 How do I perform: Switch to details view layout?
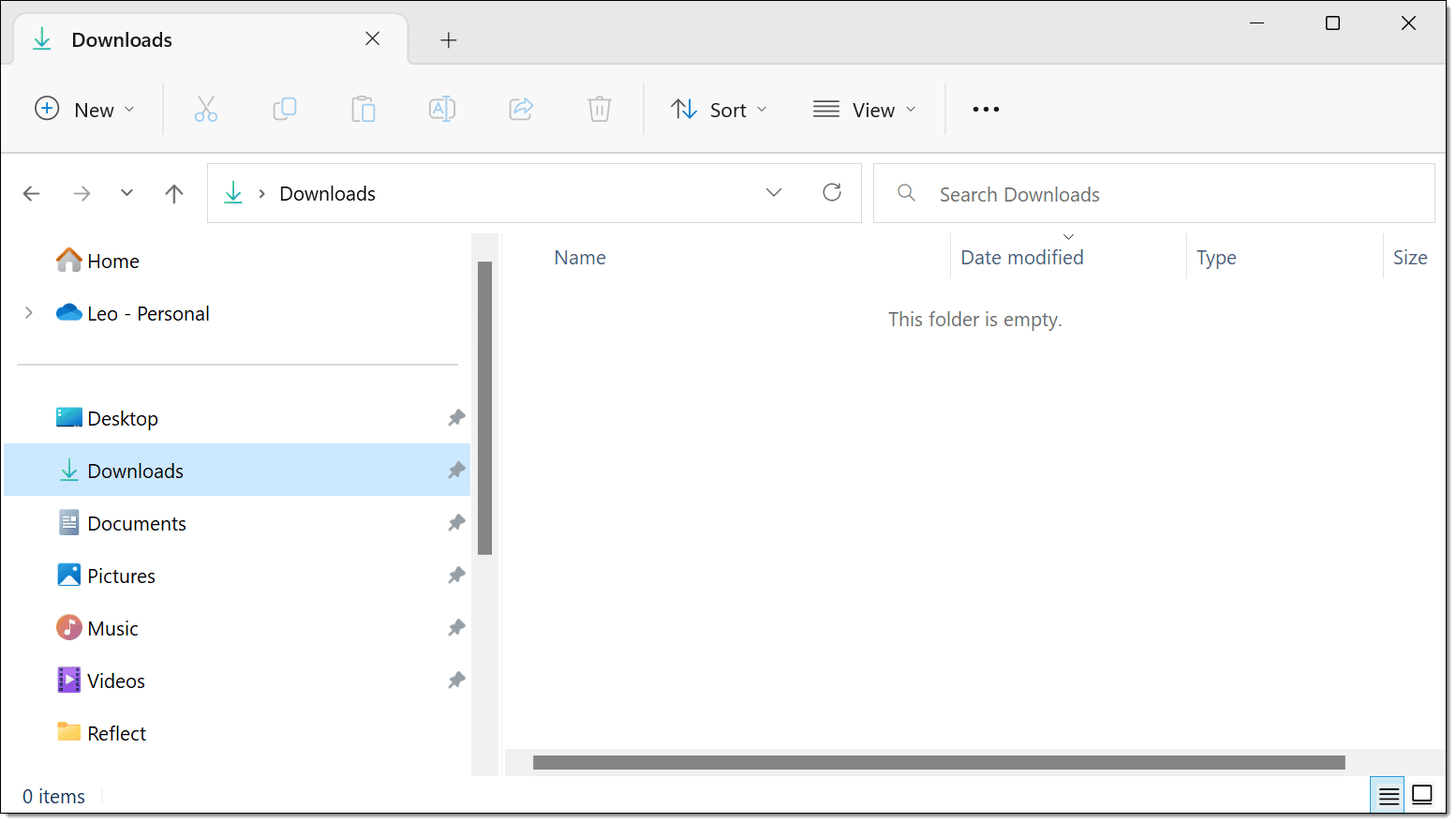[x=1389, y=796]
